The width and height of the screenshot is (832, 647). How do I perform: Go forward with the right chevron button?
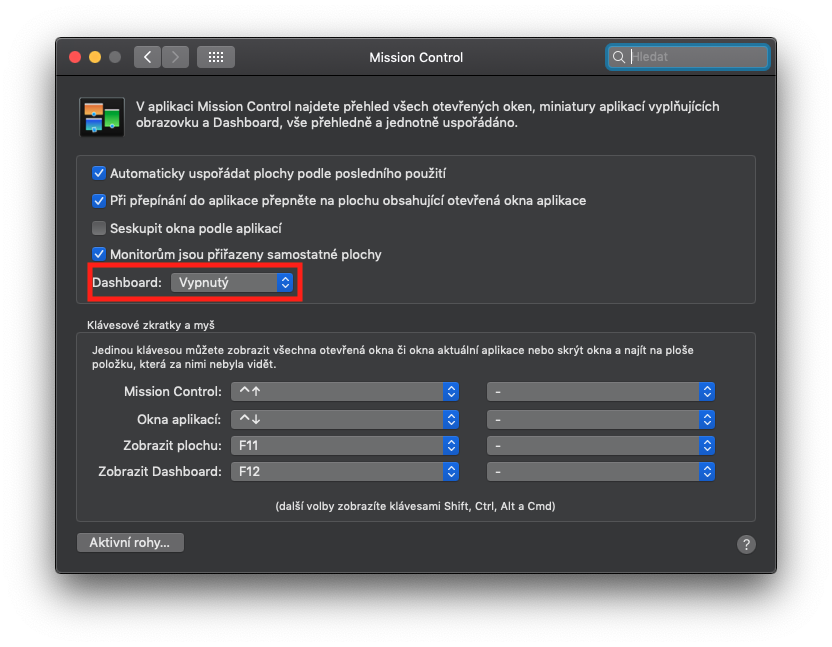[x=176, y=57]
